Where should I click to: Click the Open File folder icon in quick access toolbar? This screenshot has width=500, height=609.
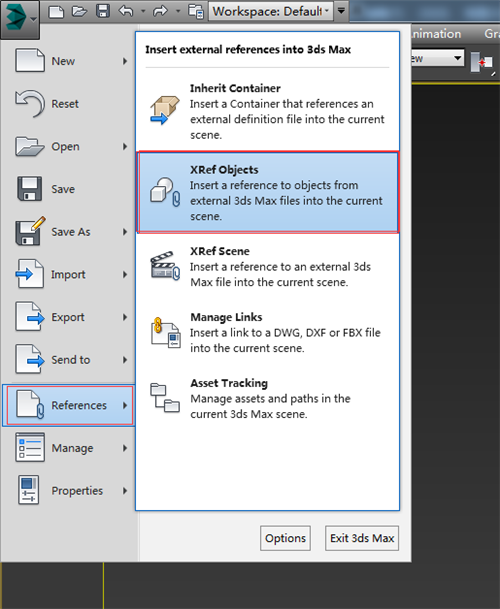click(79, 11)
